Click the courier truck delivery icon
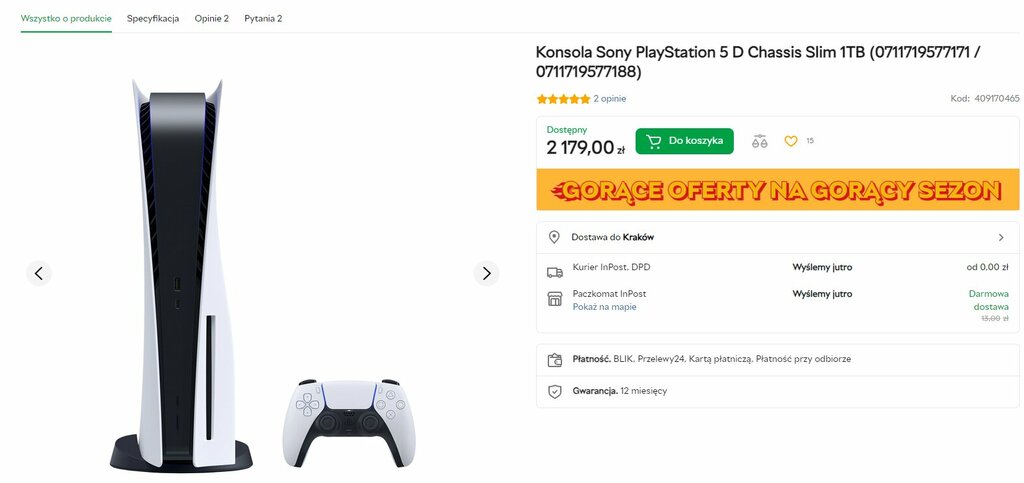 pyautogui.click(x=554, y=272)
